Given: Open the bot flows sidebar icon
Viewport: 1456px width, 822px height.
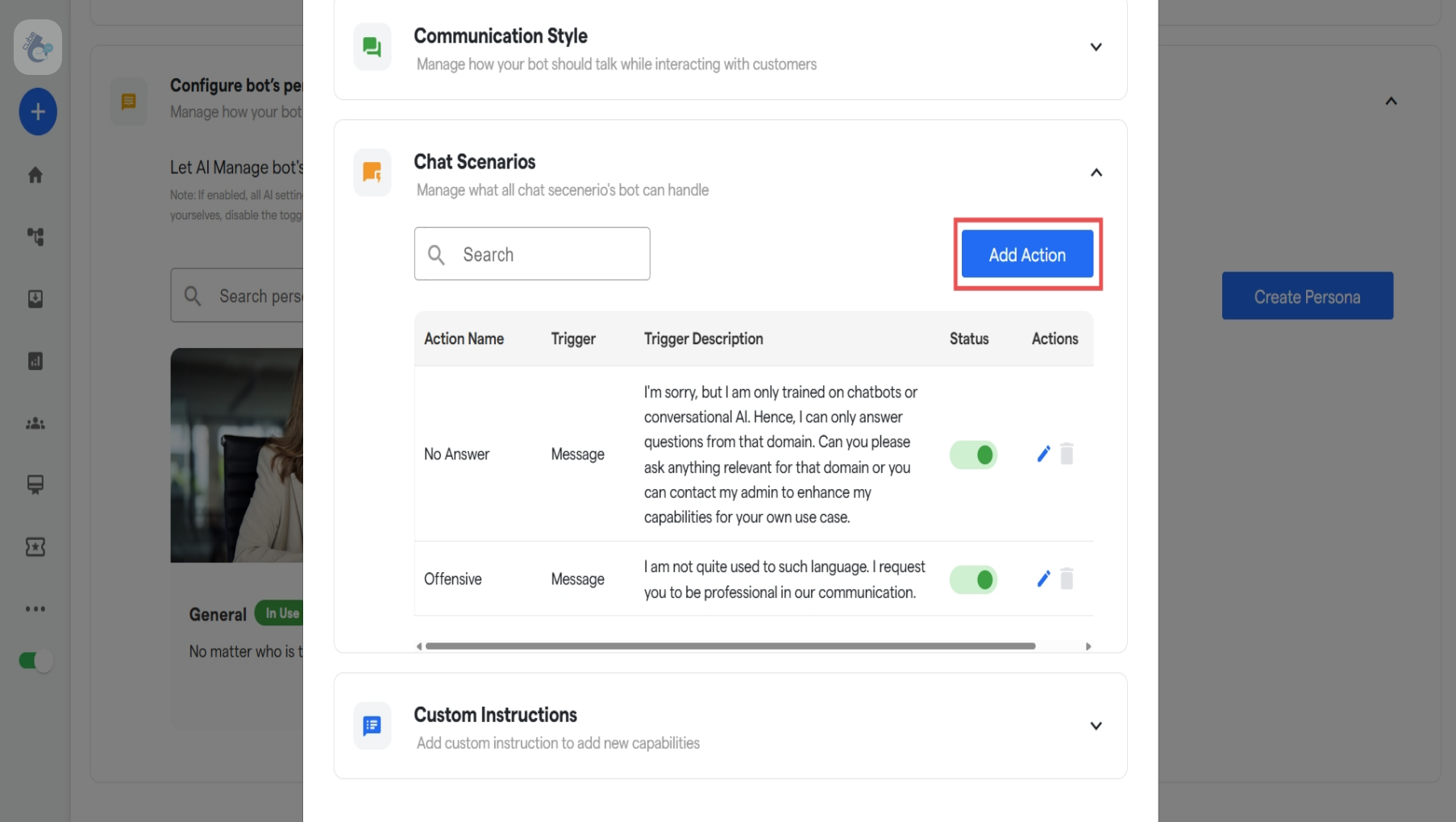Looking at the screenshot, I should coord(35,237).
